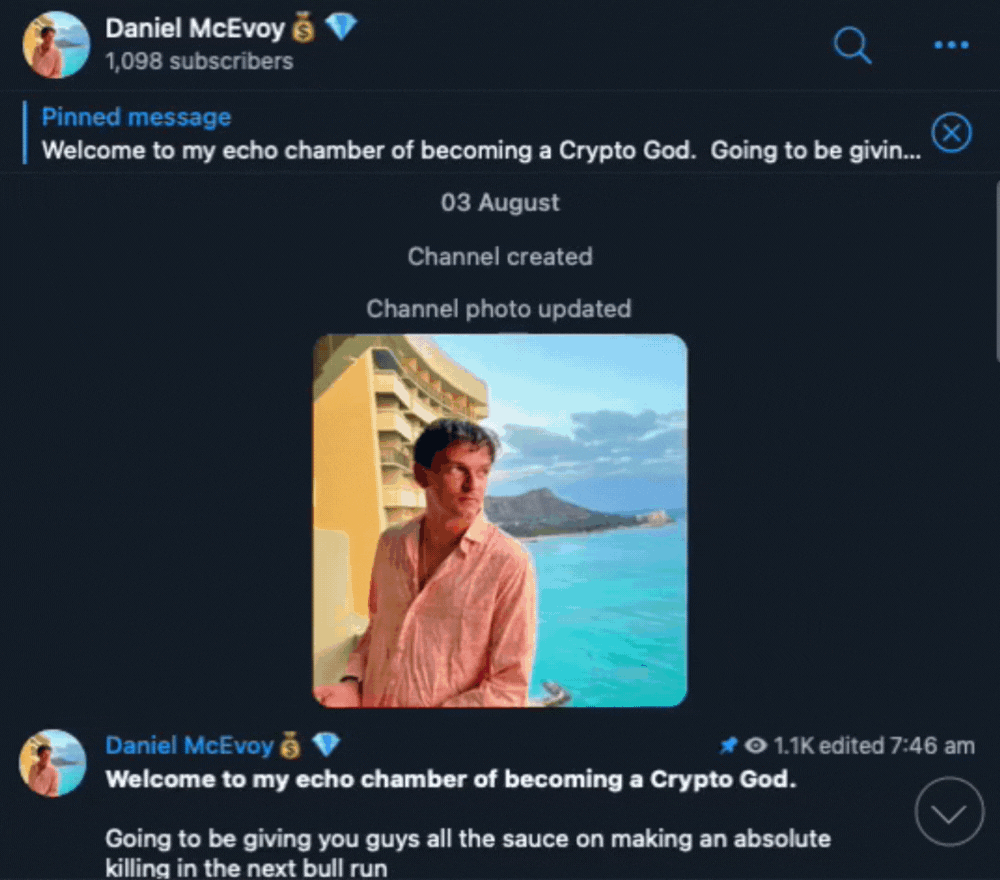Jump to latest with the down-chevron button

pos(949,811)
